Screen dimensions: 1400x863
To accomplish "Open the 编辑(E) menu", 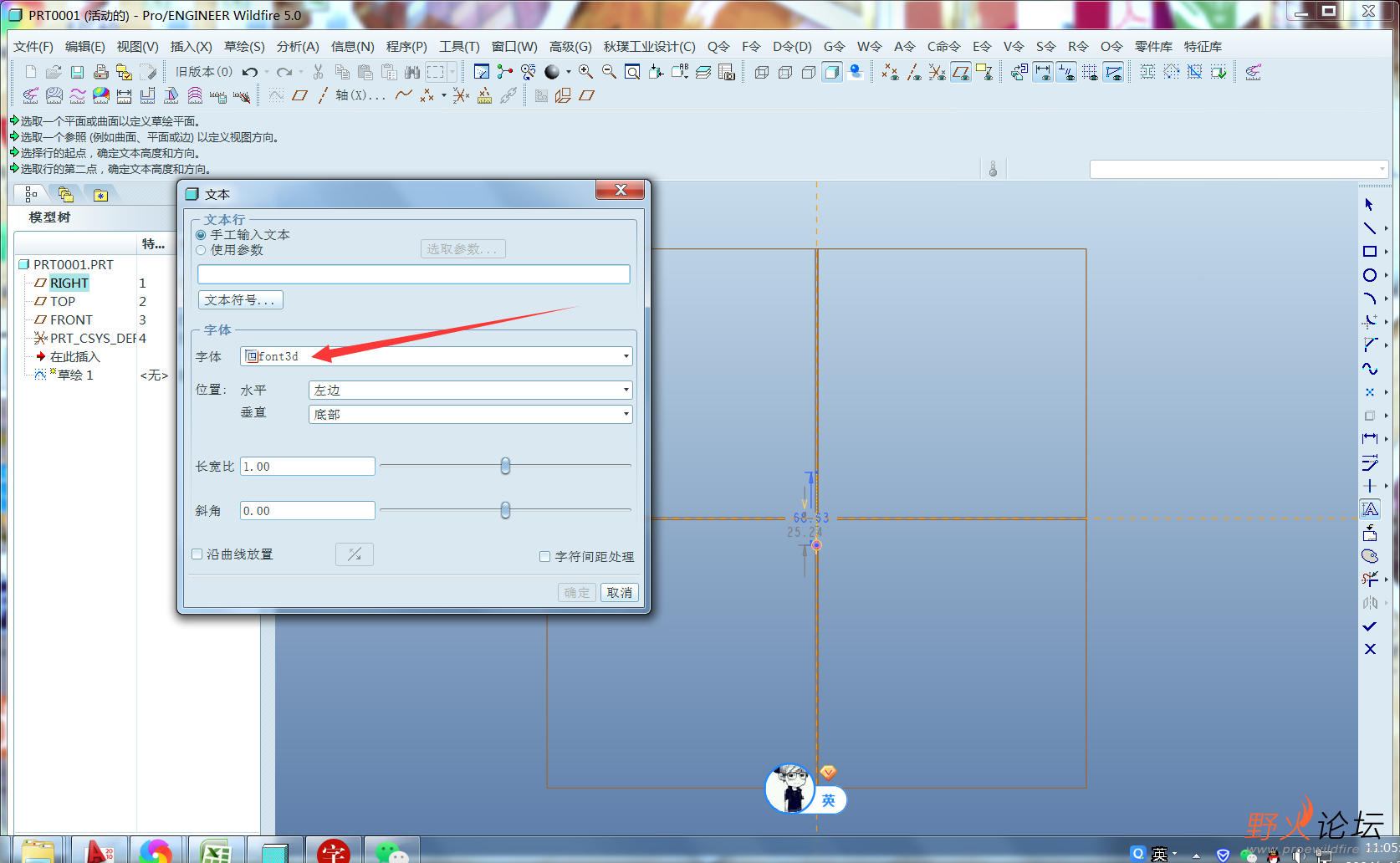I will pyautogui.click(x=85, y=47).
